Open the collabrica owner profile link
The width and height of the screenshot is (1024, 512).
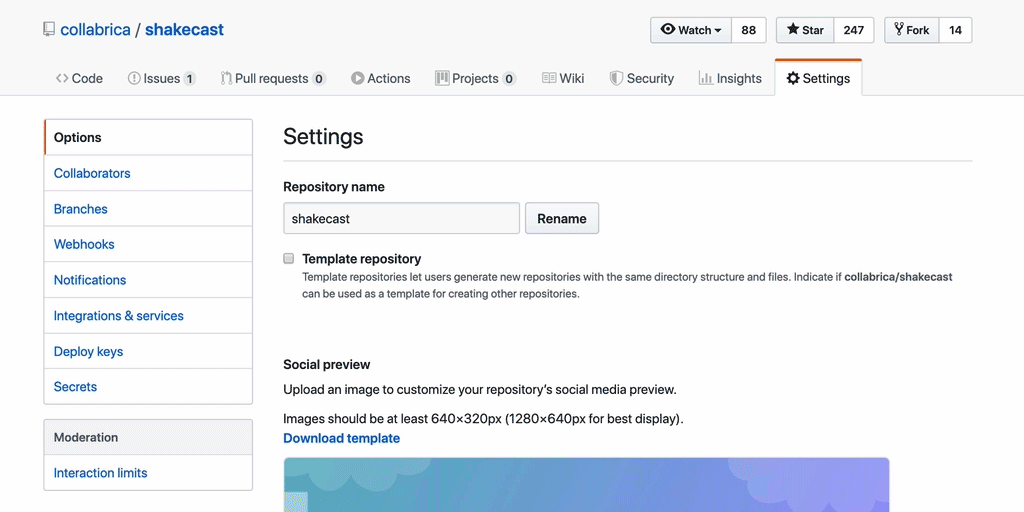click(95, 30)
